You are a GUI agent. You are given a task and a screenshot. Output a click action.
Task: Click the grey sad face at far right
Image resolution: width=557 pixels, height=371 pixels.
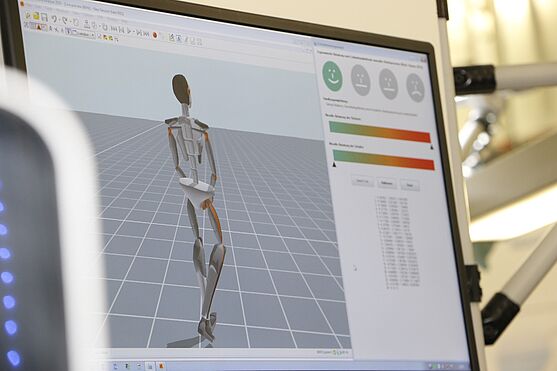tap(415, 87)
